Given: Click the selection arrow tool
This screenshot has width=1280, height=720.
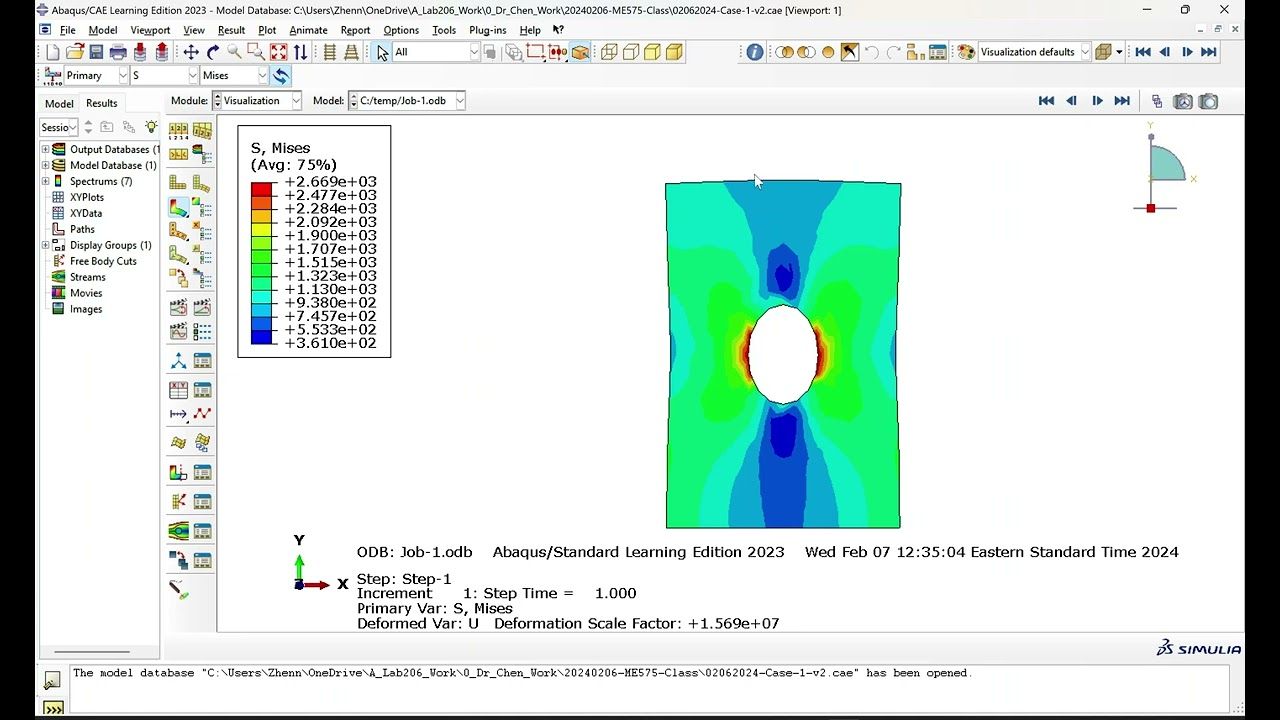Looking at the screenshot, I should tap(382, 52).
